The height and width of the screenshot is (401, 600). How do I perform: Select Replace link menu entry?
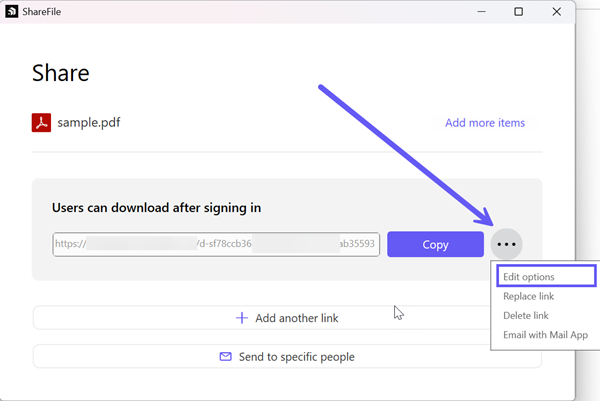pyautogui.click(x=528, y=296)
